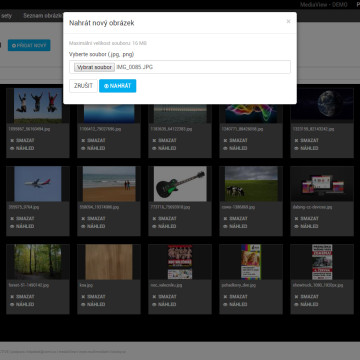Delete the beach couple image via SMAZAT
360x360 pixels.
point(93,218)
